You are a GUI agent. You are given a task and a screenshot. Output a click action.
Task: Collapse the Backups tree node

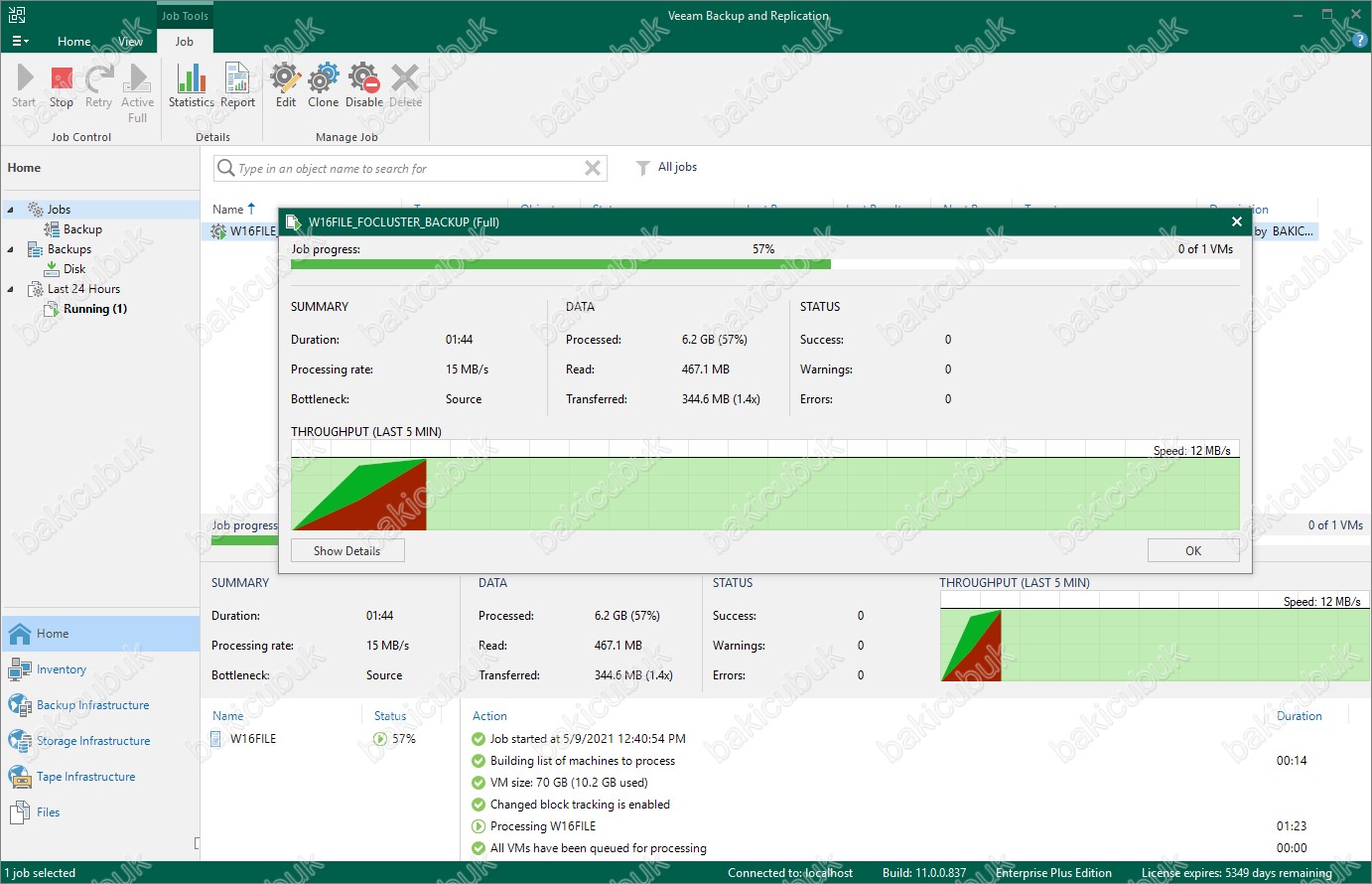11,249
